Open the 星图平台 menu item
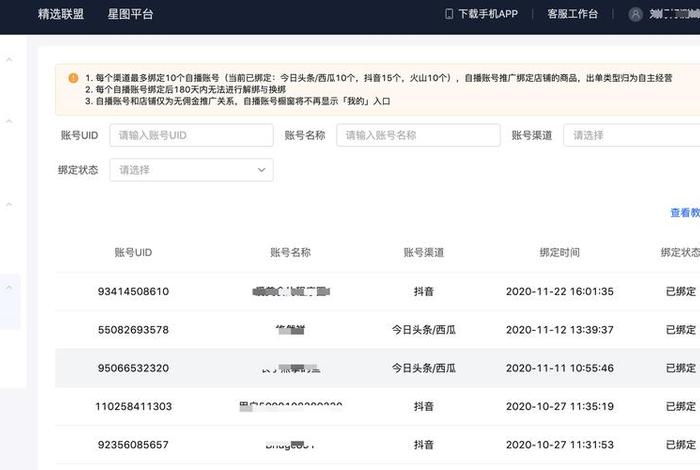The height and width of the screenshot is (470, 700). tap(130, 14)
